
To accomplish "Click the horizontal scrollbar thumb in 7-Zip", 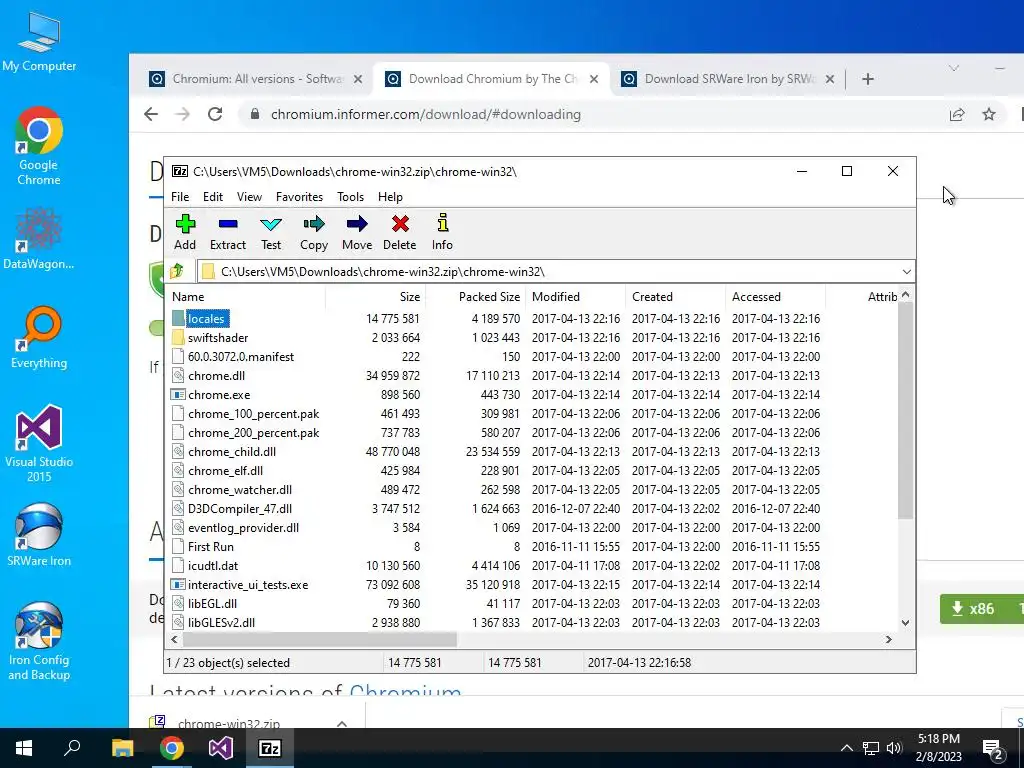I will pyautogui.click(x=320, y=639).
